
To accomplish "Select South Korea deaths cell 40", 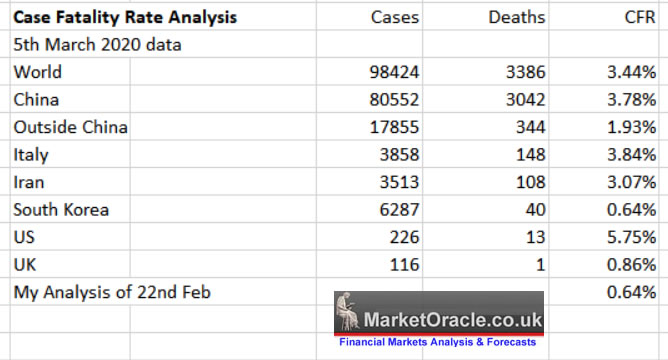I will tap(486, 210).
